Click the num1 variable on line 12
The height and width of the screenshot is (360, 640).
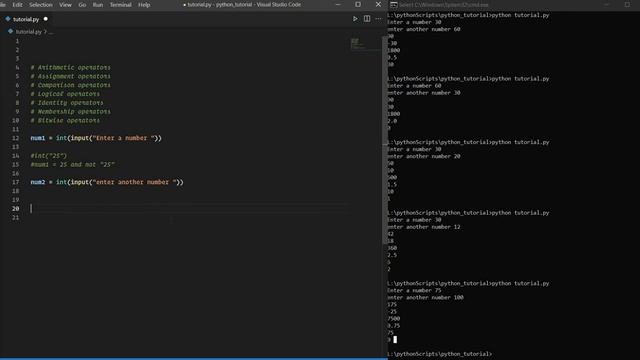[38, 138]
